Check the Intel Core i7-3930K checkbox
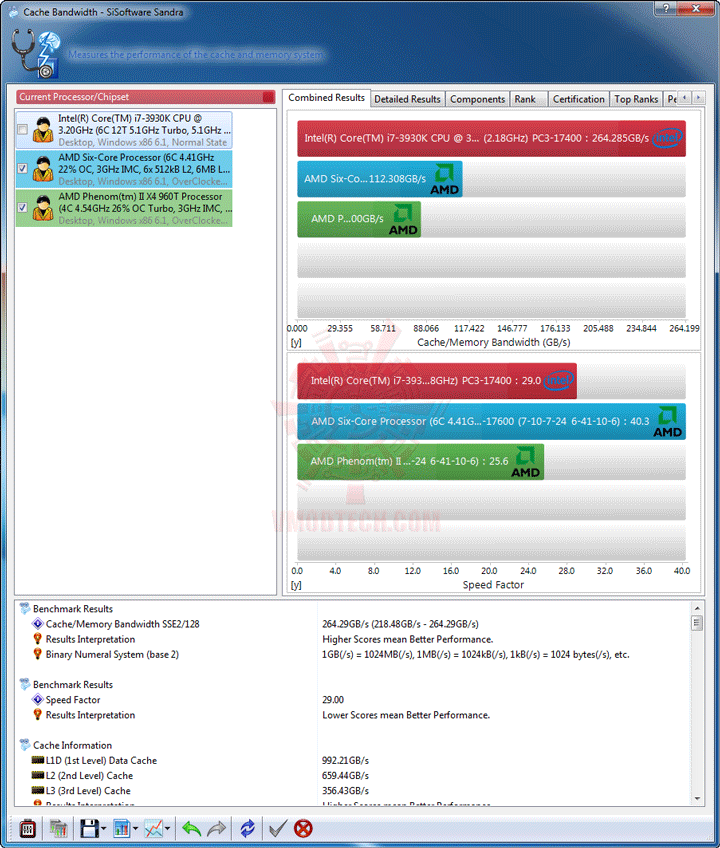This screenshot has height=848, width=720. click(x=22, y=130)
